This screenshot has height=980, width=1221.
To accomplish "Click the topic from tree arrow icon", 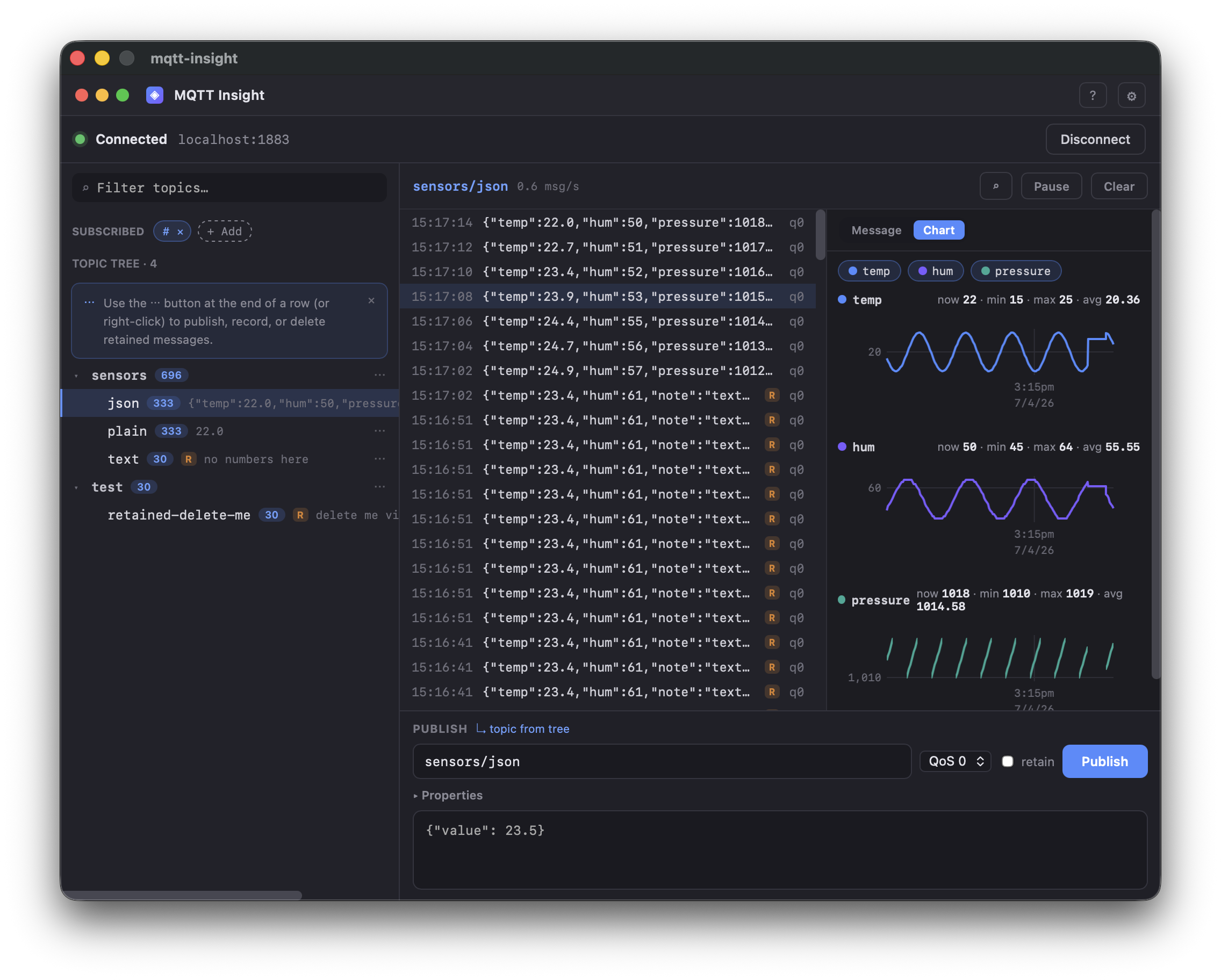I will click(480, 729).
